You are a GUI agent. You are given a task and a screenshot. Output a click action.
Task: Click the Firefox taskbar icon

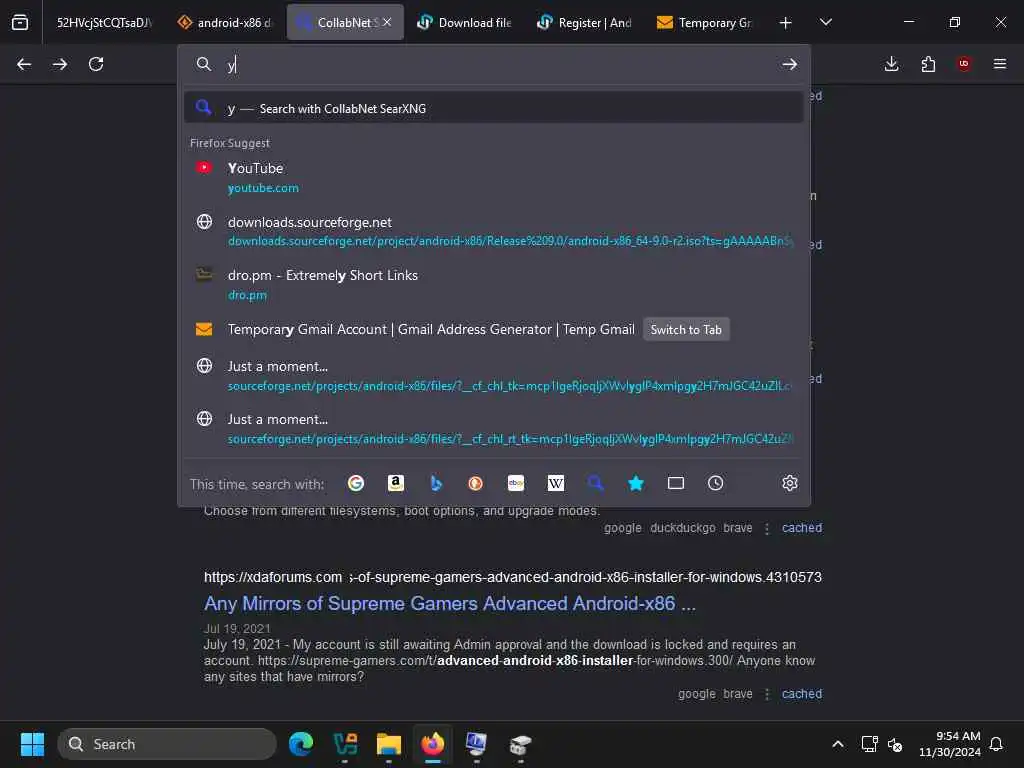pyautogui.click(x=433, y=744)
